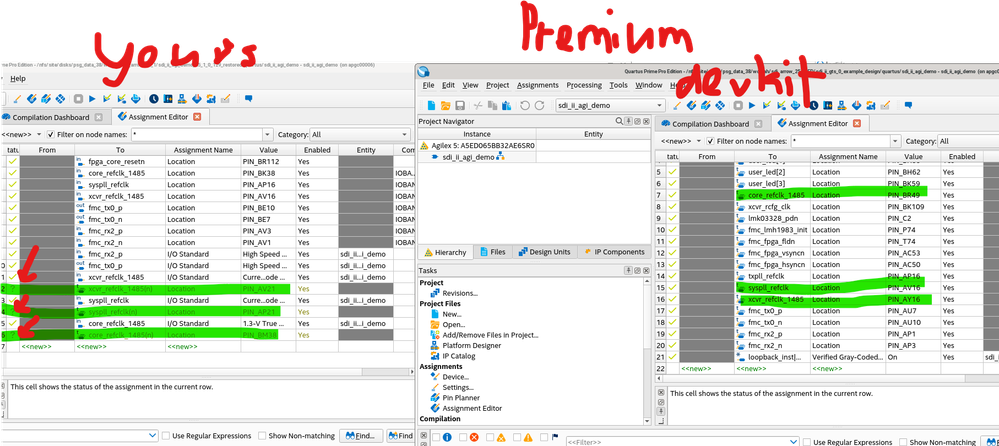999x446 pixels.
Task: Open Category dropdown in right window
Action: [x=968, y=141]
